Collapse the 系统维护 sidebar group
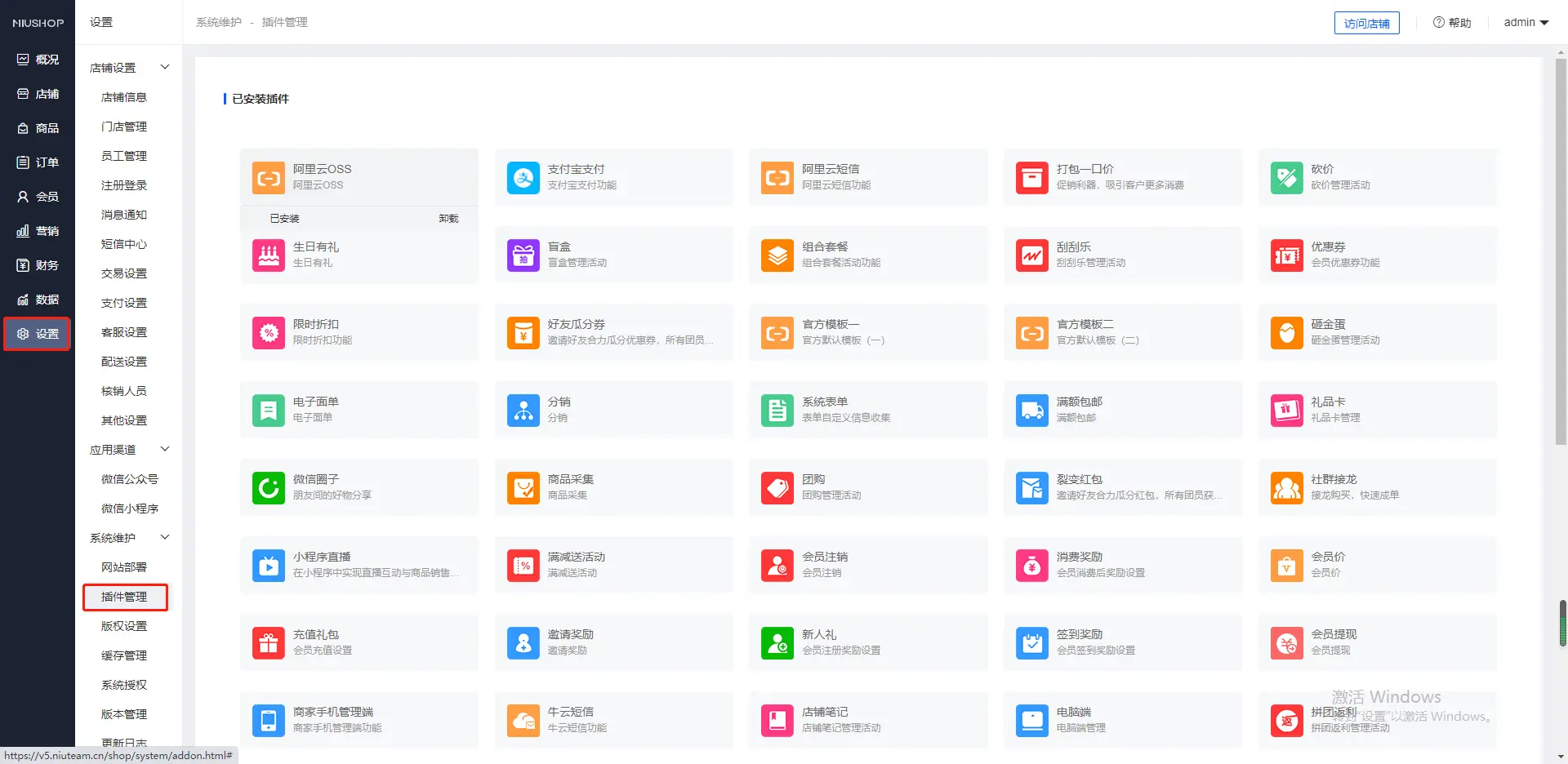This screenshot has width=1568, height=764. coord(165,537)
